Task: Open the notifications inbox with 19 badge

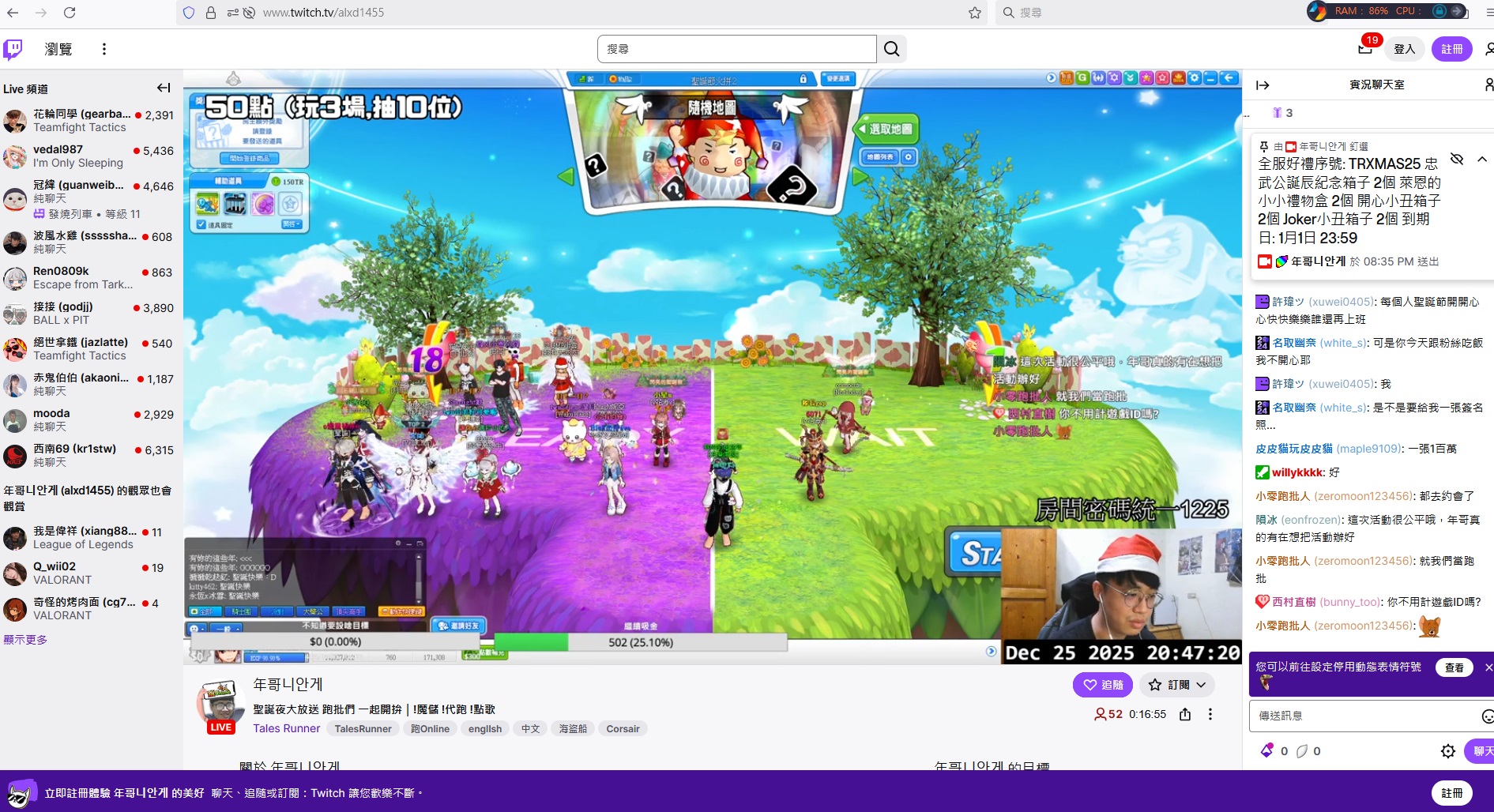Action: [x=1364, y=49]
